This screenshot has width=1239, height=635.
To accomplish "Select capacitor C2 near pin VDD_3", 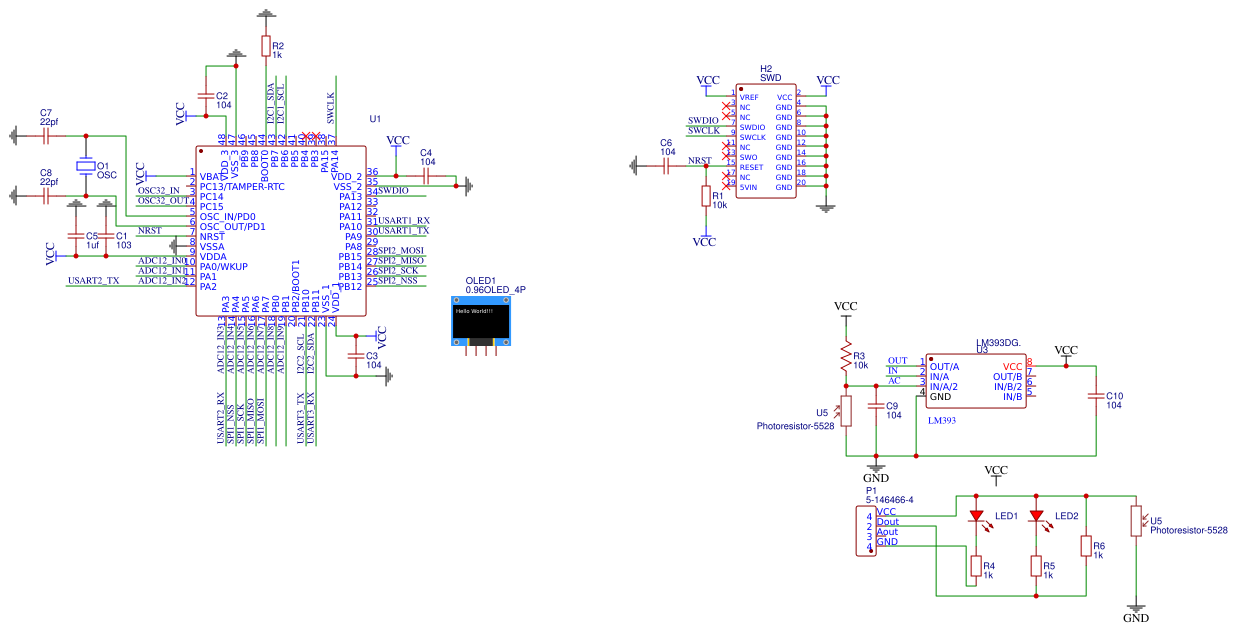I will click(206, 95).
